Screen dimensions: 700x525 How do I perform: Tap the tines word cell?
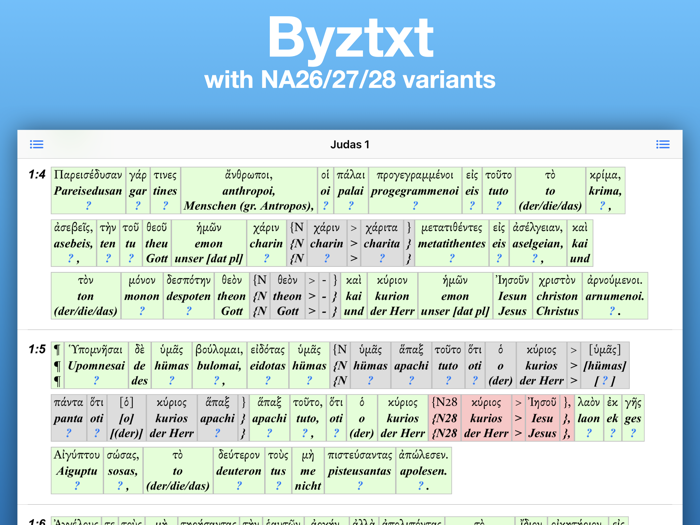(x=165, y=190)
